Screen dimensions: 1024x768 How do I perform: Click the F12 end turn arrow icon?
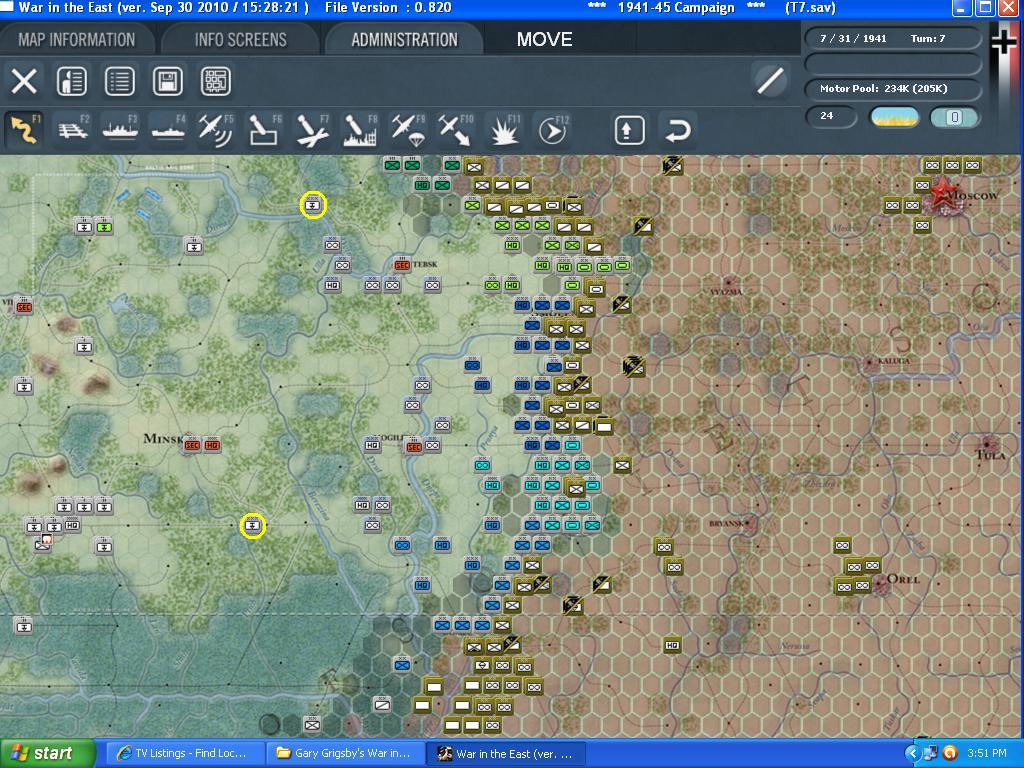tap(552, 129)
